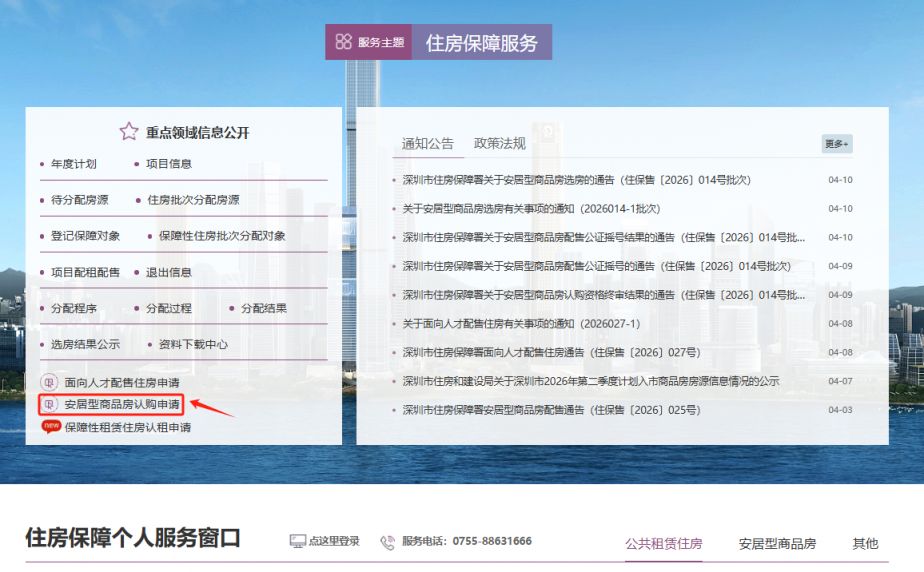924x572 pixels.
Task: Click the 服务主题 grid icon
Action: point(344,41)
